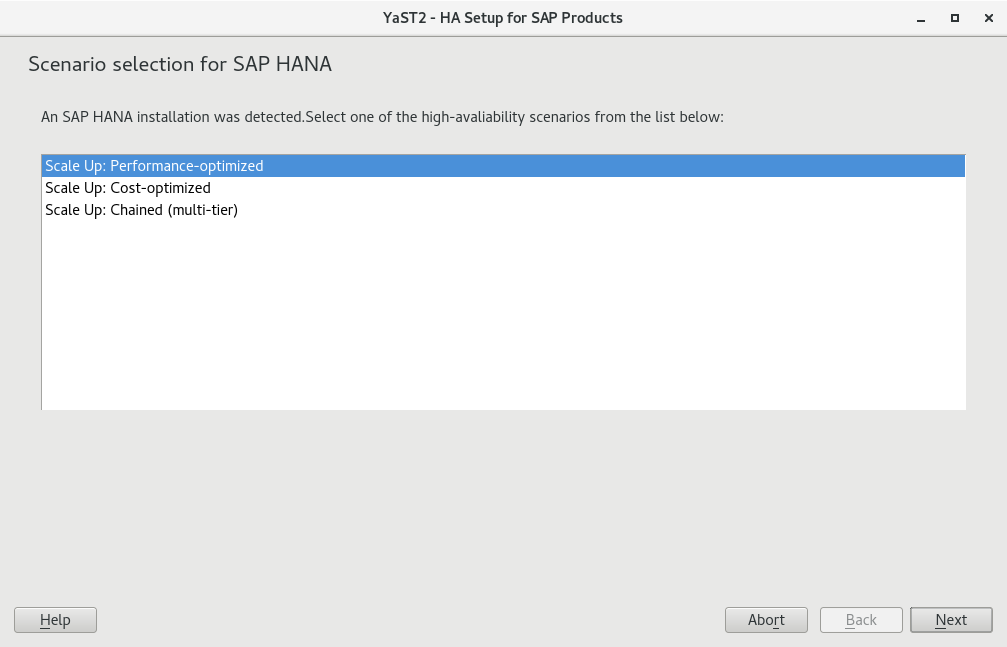The image size is (1007, 647).
Task: Open the Help button
Action: (x=55, y=620)
